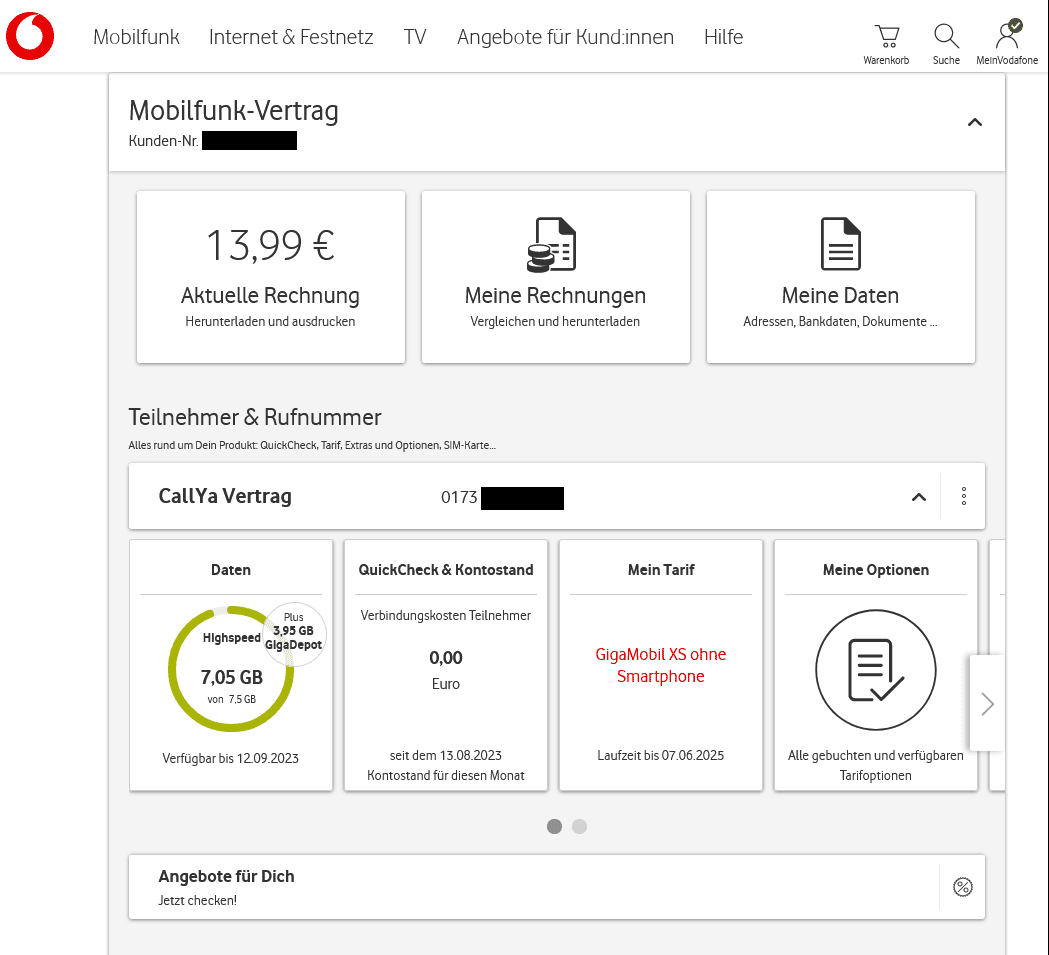
Task: Click the 'Mobilfunk-Vertrag' heading
Action: tap(233, 110)
